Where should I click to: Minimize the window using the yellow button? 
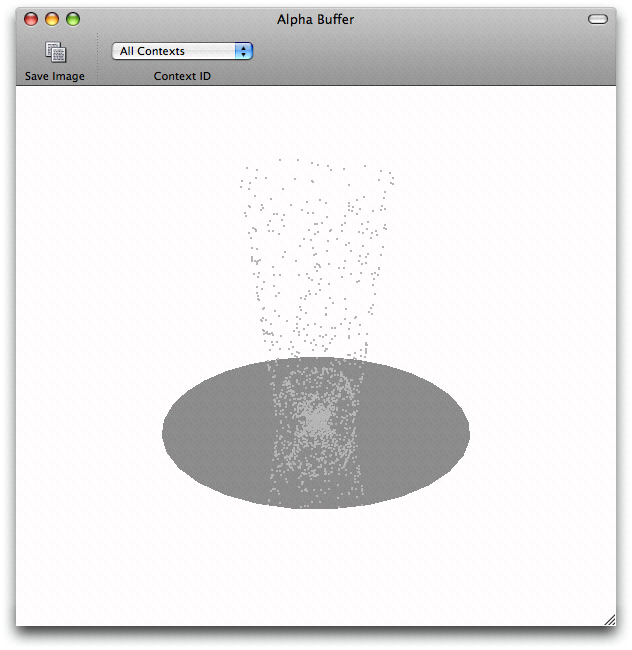pos(52,19)
